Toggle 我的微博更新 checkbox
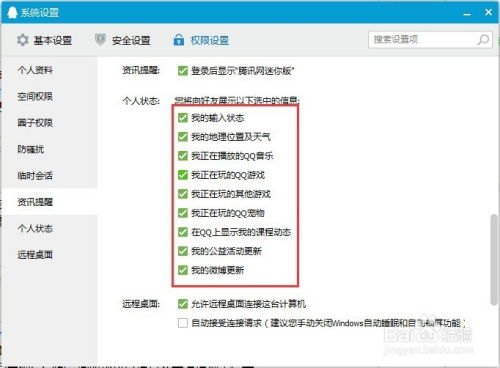This screenshot has height=368, width=500. point(183,270)
